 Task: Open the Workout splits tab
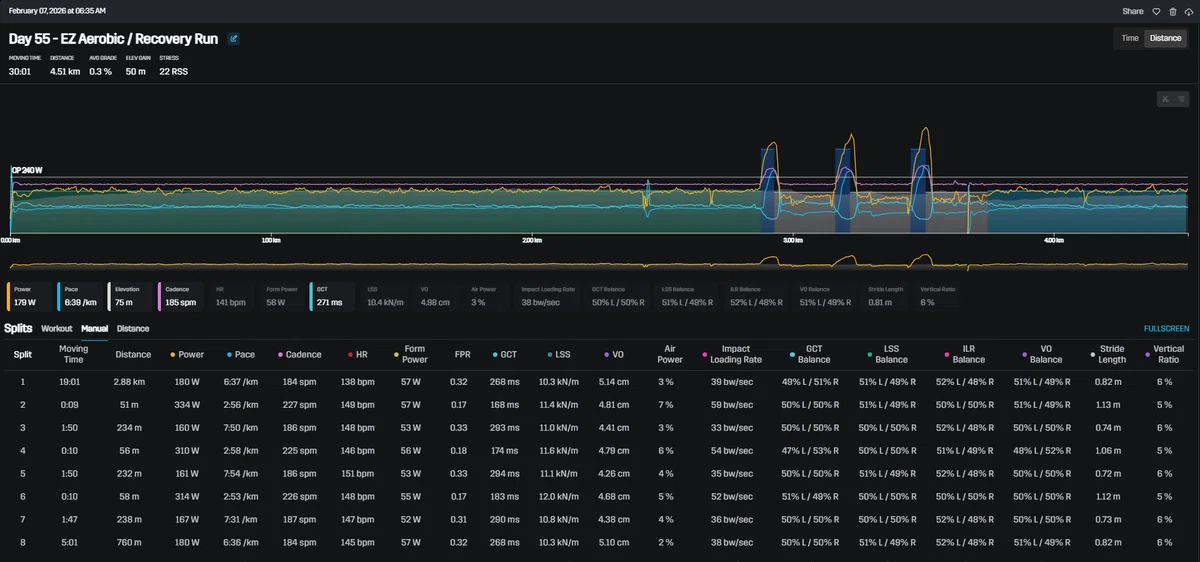coord(57,328)
